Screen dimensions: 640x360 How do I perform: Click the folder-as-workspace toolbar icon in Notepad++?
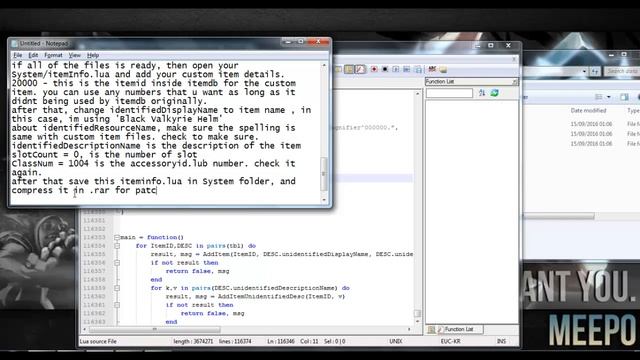pos(338,69)
